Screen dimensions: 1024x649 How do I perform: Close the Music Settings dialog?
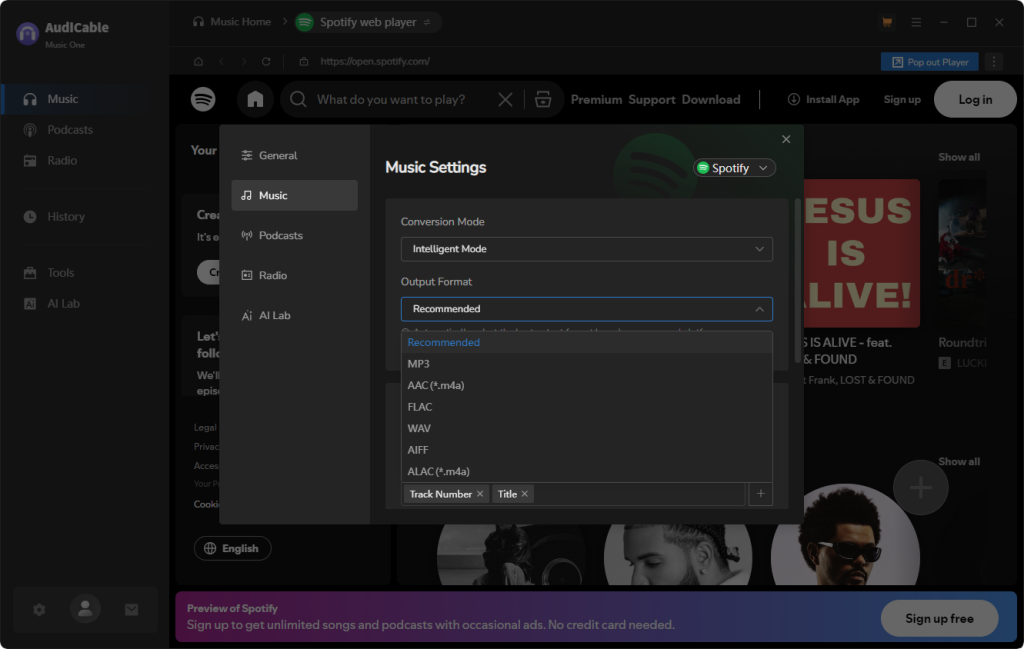[x=786, y=139]
